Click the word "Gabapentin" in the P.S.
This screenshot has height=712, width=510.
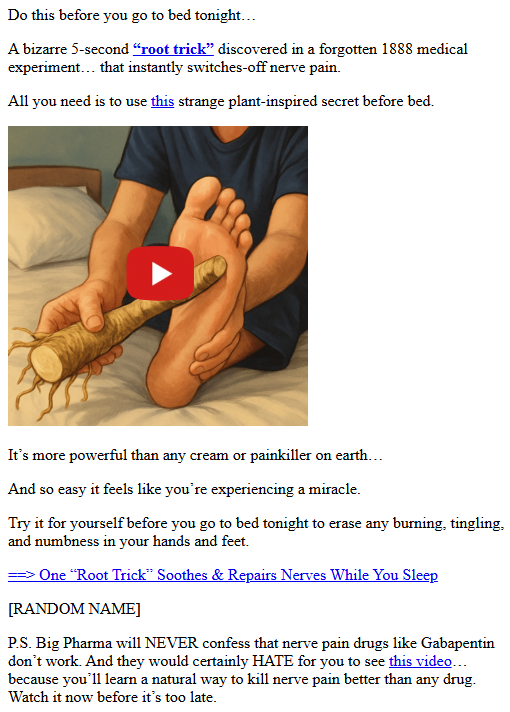[x=458, y=643]
